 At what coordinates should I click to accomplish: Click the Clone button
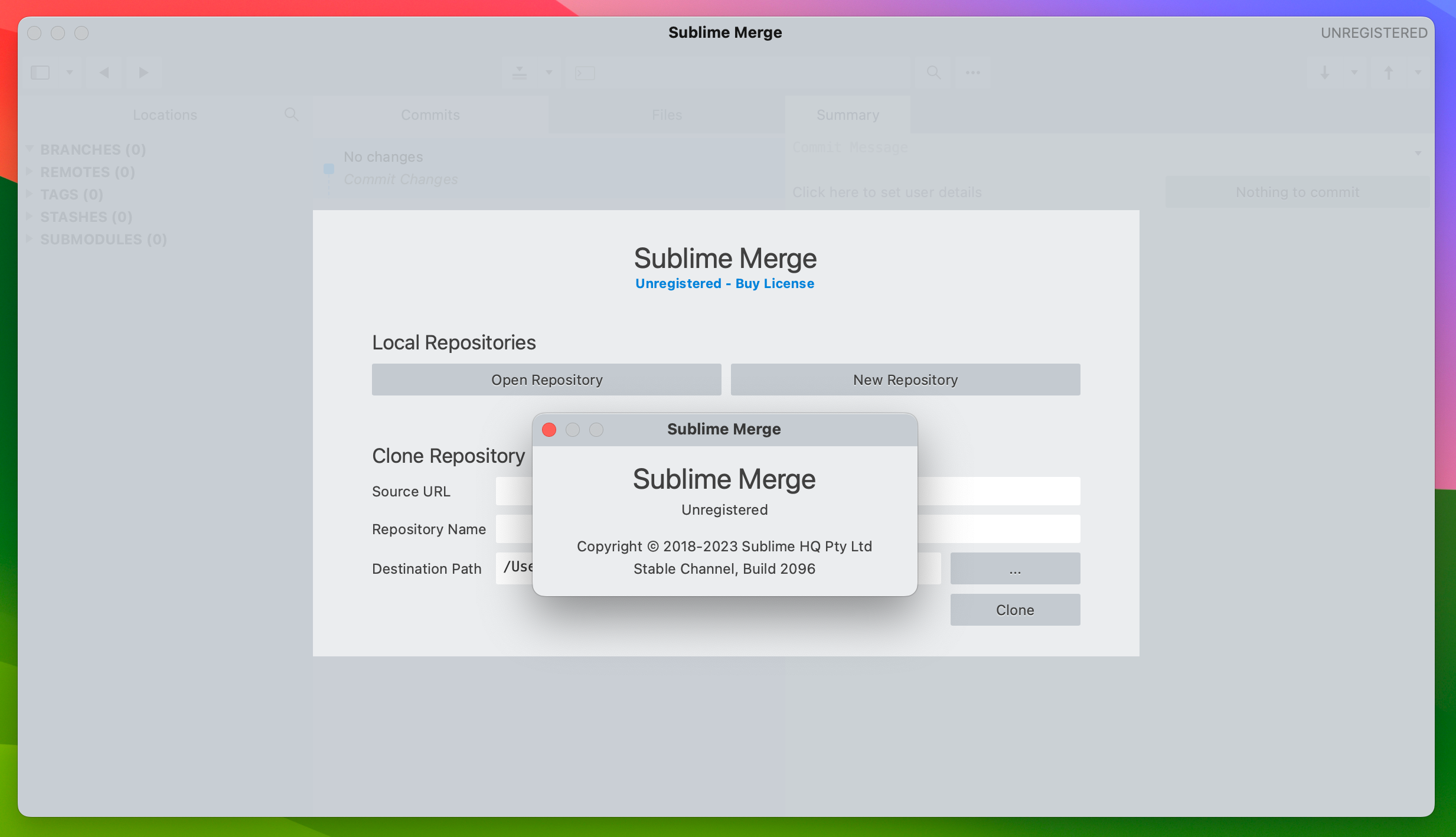click(x=1014, y=609)
